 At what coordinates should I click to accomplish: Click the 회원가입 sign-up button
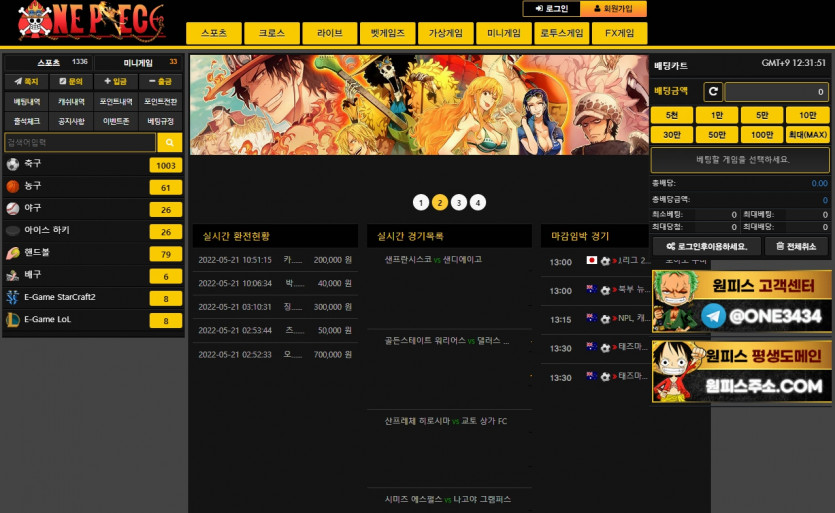tap(613, 9)
